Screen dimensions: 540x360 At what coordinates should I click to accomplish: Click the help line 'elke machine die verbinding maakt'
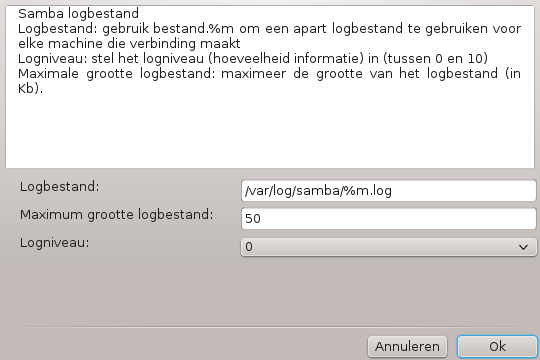click(x=129, y=43)
